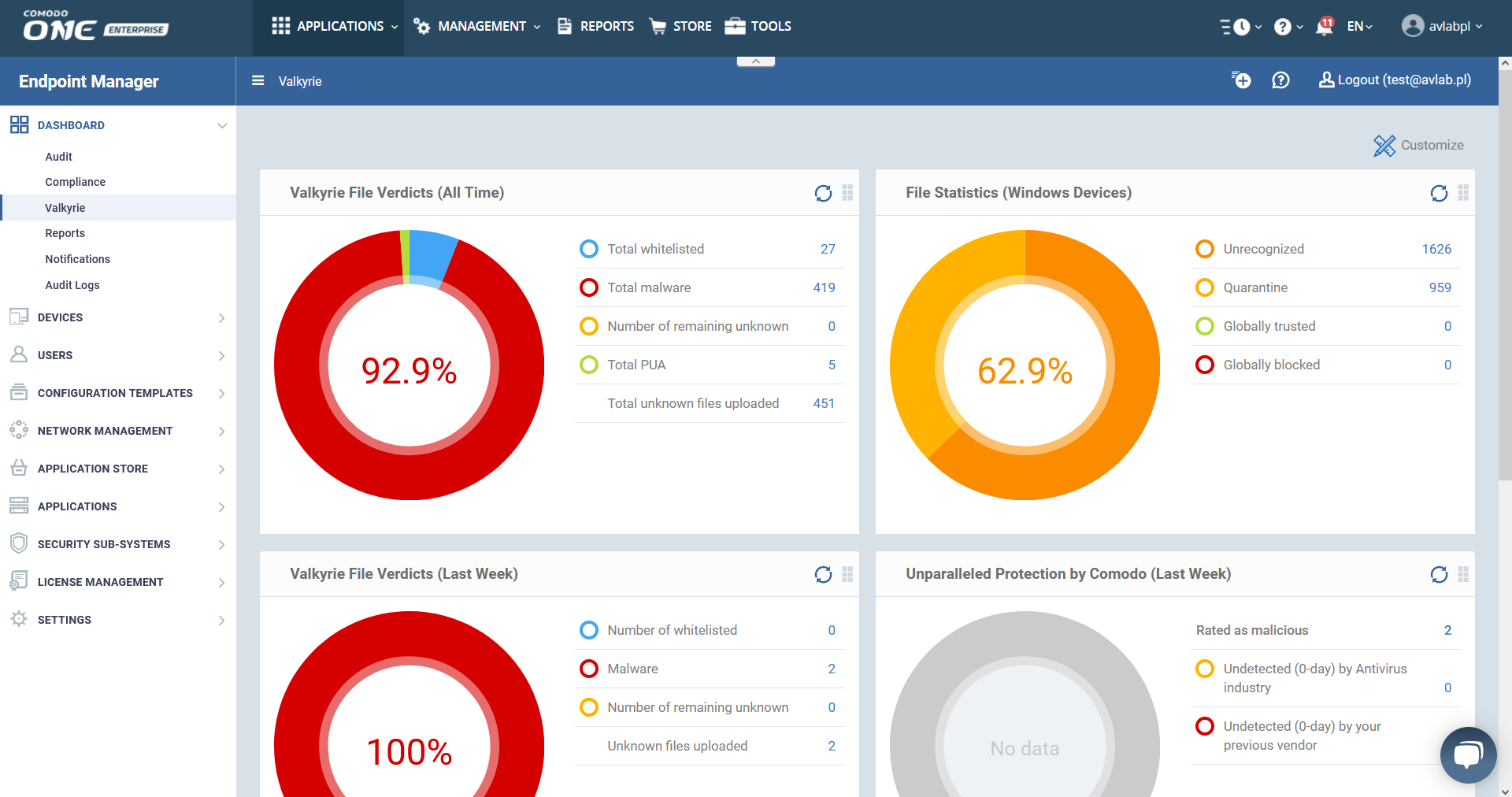Click the Unparalleled Protection widget grip icon
1512x797 pixels.
pos(1463,574)
